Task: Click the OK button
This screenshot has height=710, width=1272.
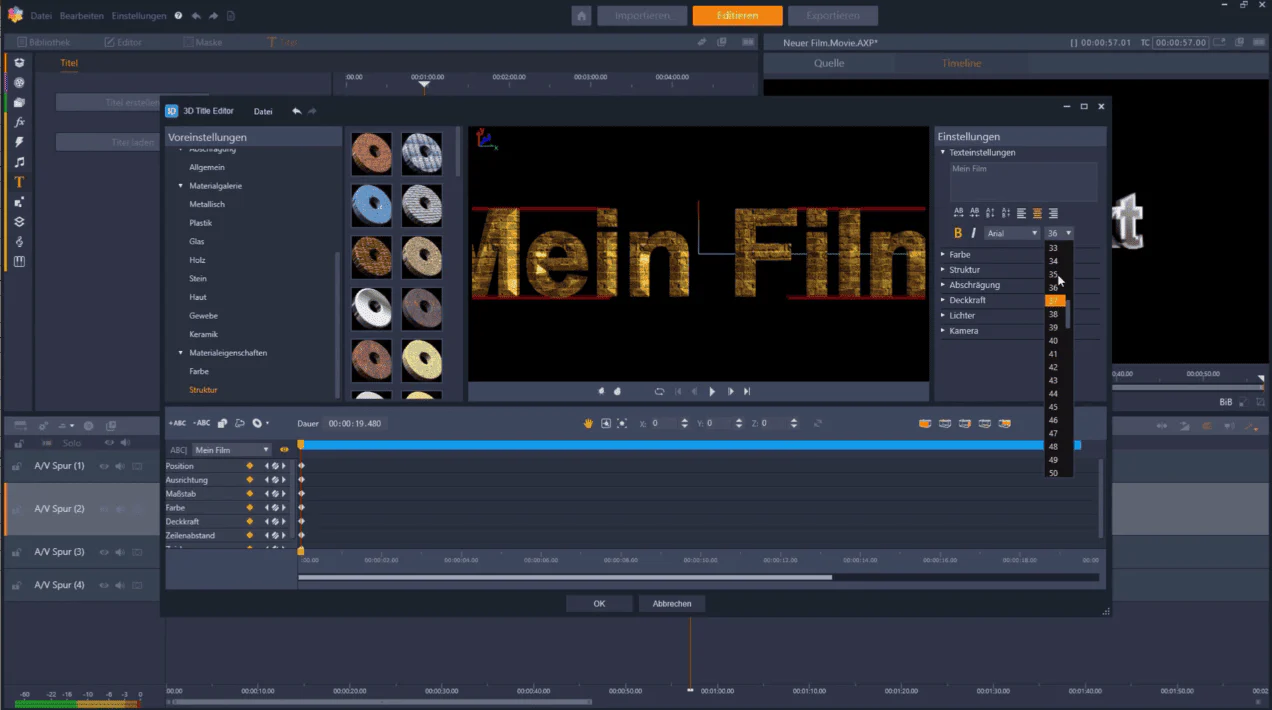Action: [x=599, y=604]
